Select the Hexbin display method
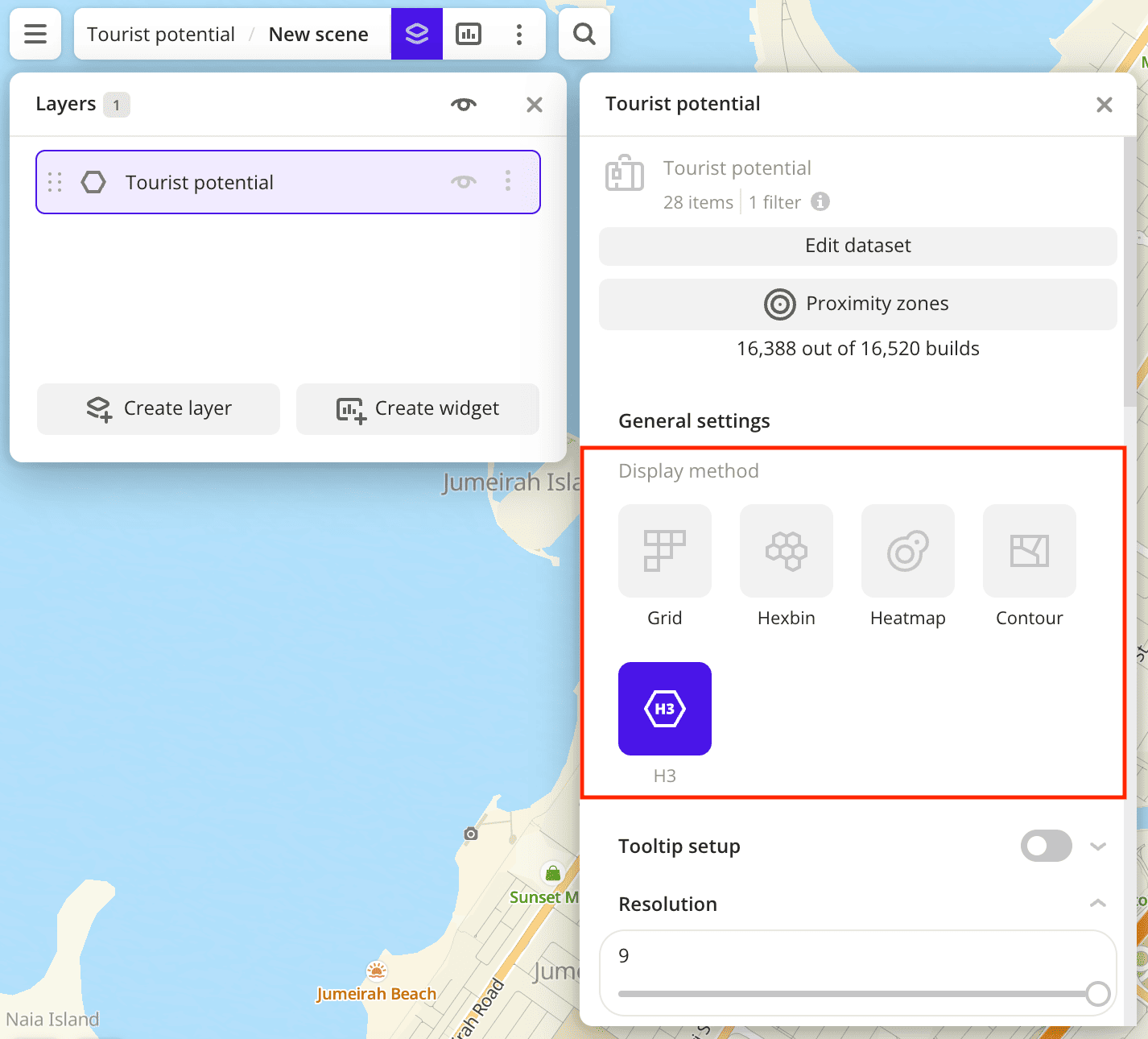1148x1039 pixels. (x=786, y=551)
